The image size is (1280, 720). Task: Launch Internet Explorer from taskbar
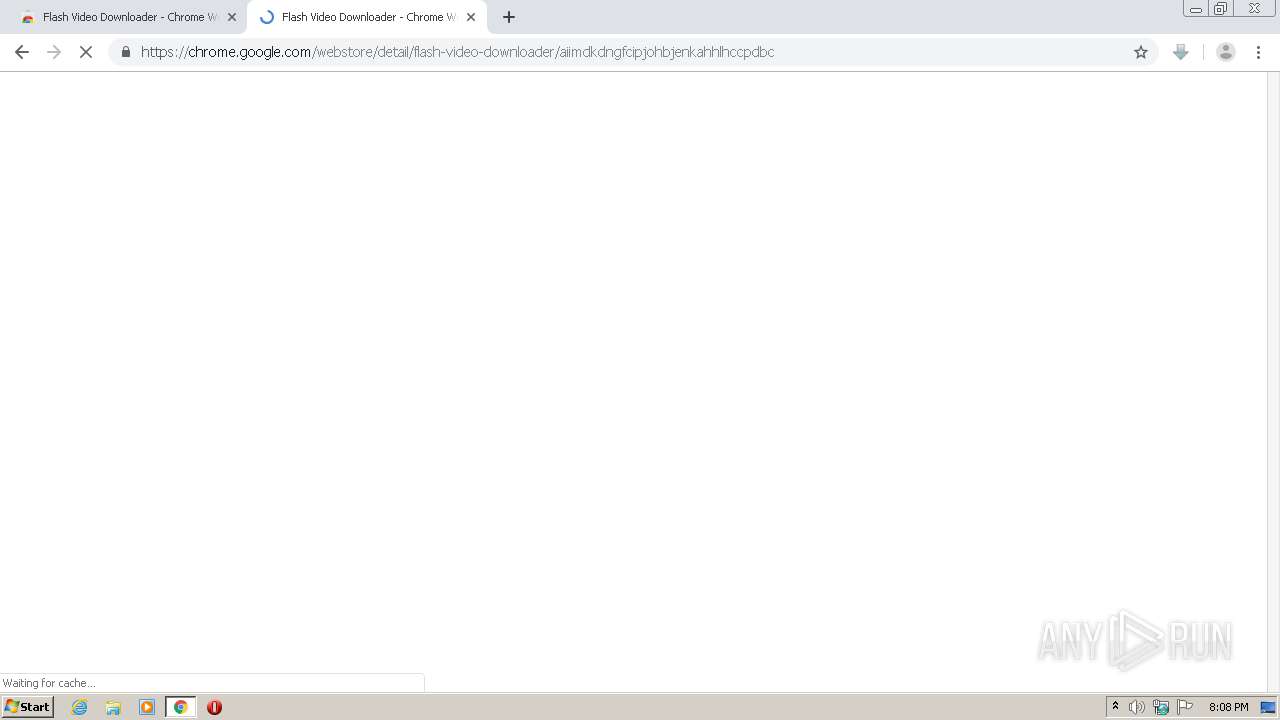coord(80,707)
